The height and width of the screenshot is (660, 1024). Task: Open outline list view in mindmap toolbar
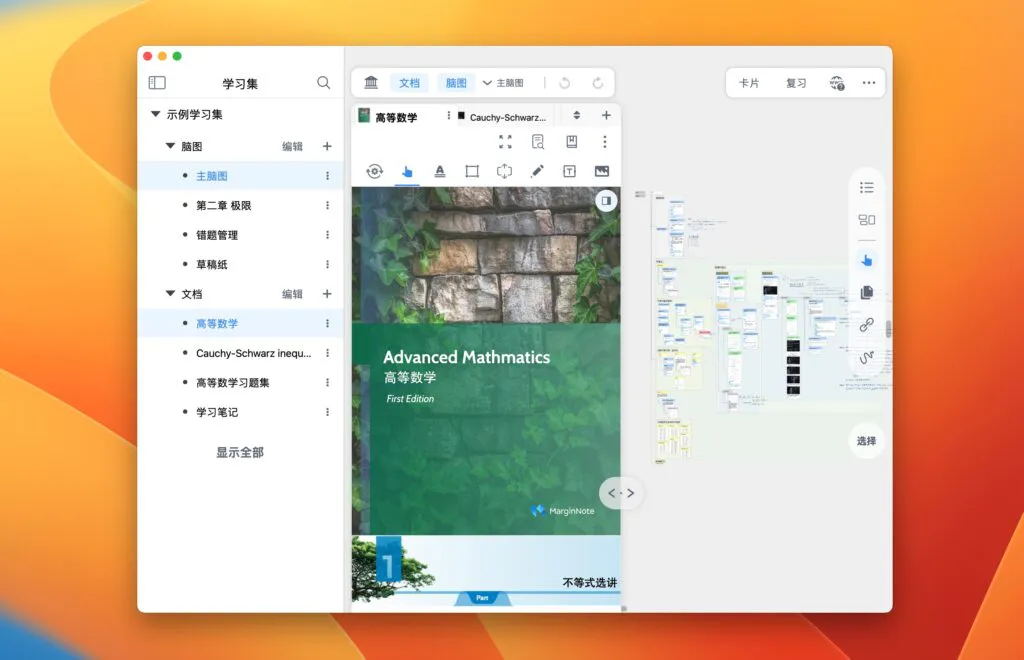867,188
